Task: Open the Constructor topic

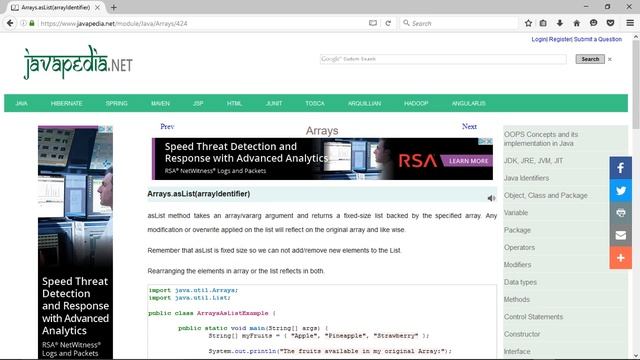Action: tap(522, 334)
